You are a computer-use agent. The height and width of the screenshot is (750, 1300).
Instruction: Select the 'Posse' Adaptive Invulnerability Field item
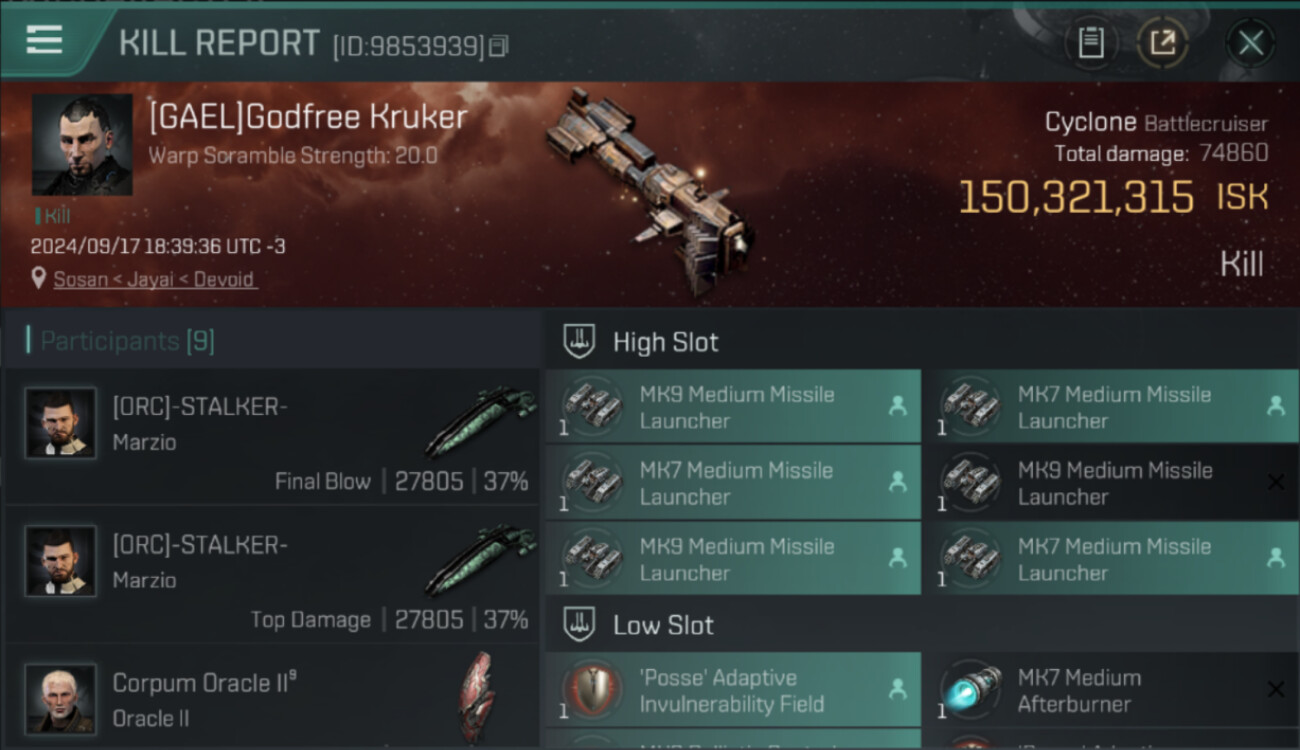733,690
